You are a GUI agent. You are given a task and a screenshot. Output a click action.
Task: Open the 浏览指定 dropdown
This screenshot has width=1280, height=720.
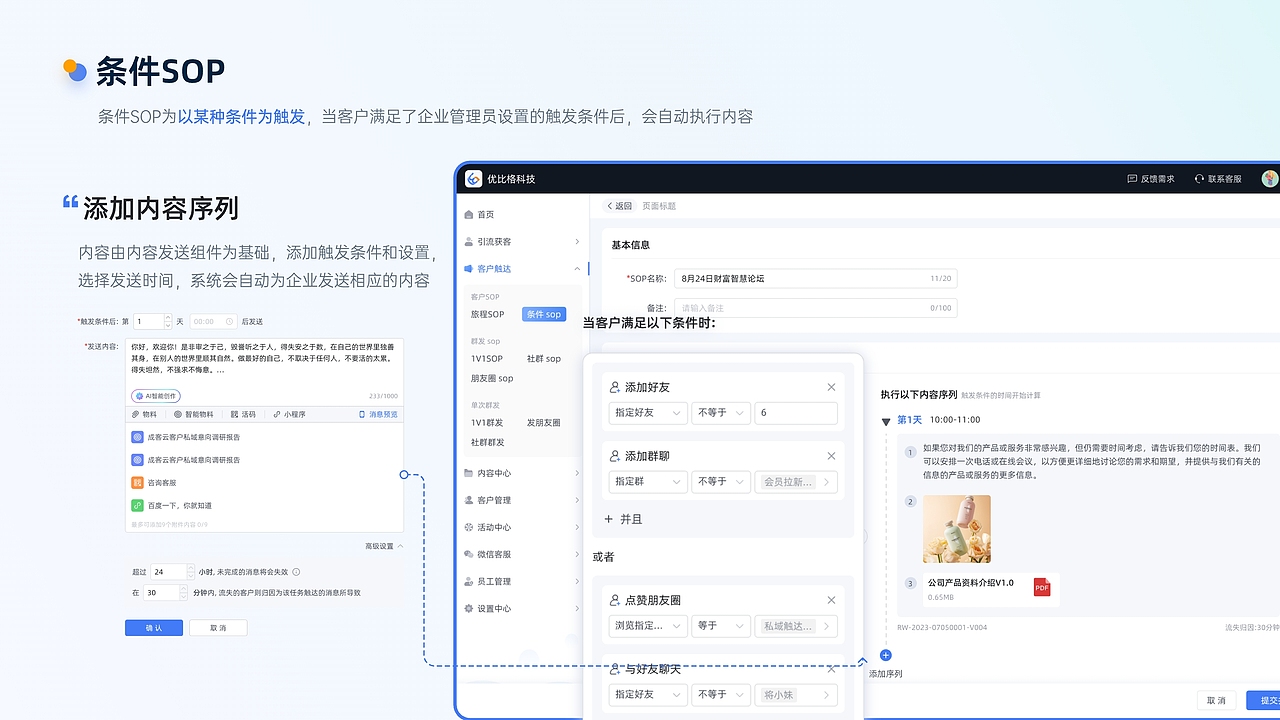click(648, 626)
